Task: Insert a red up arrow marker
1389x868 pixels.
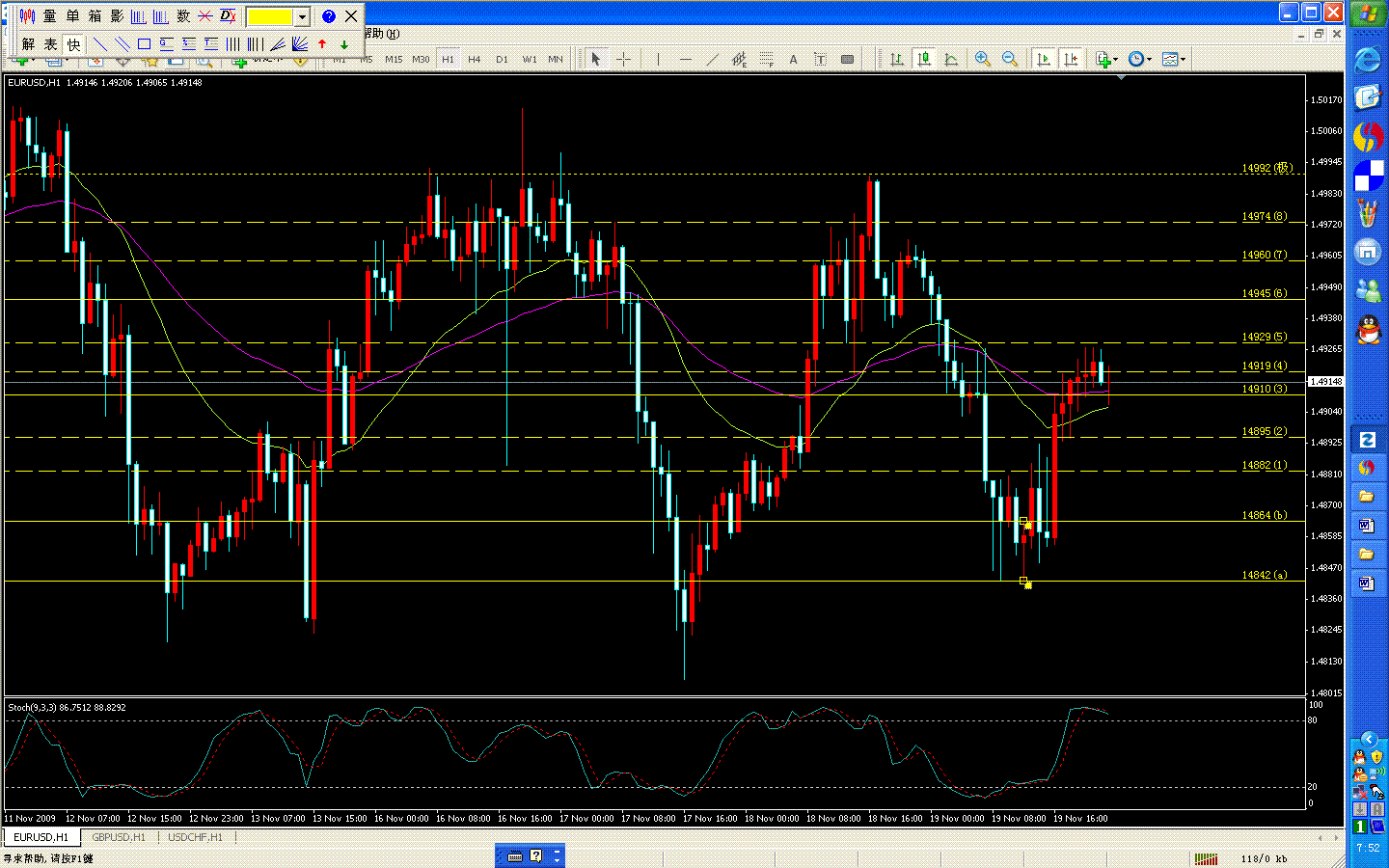Action: [x=322, y=44]
